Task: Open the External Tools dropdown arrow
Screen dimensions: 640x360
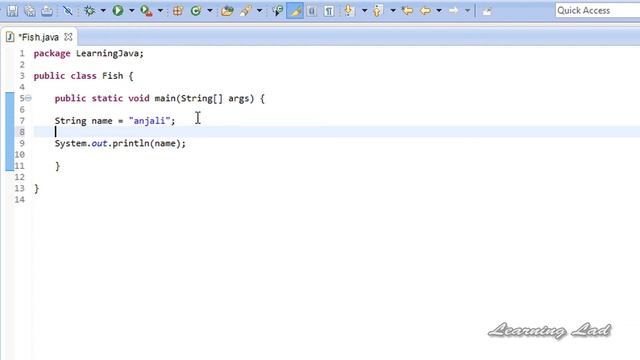Action: tap(160, 11)
